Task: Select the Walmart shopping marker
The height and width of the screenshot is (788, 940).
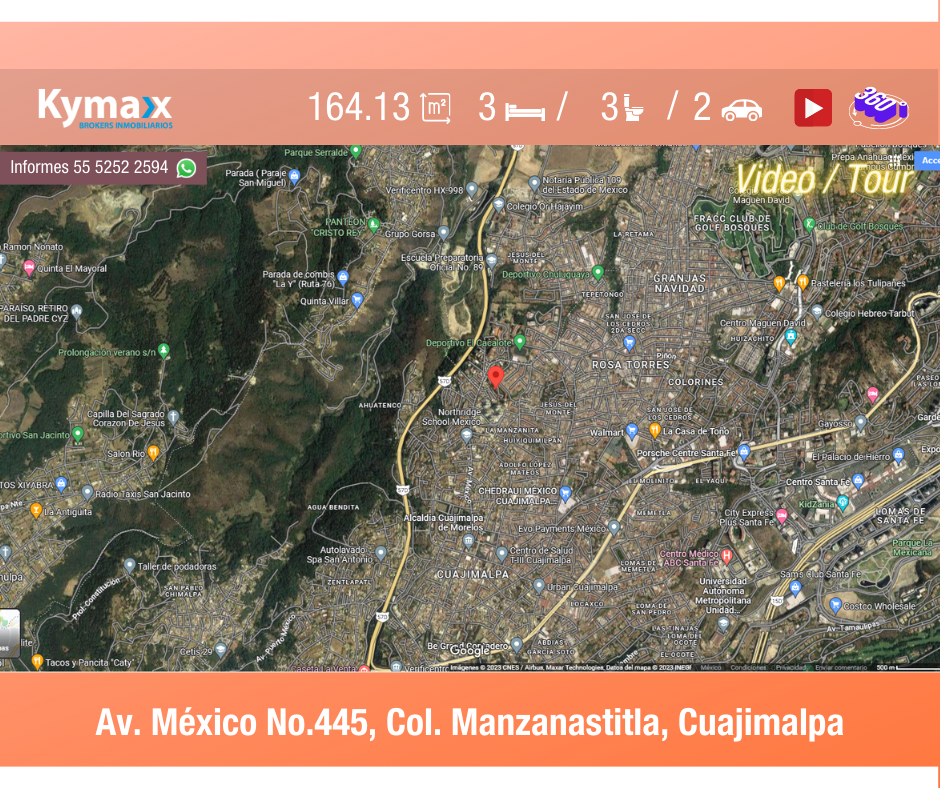Action: pos(631,430)
